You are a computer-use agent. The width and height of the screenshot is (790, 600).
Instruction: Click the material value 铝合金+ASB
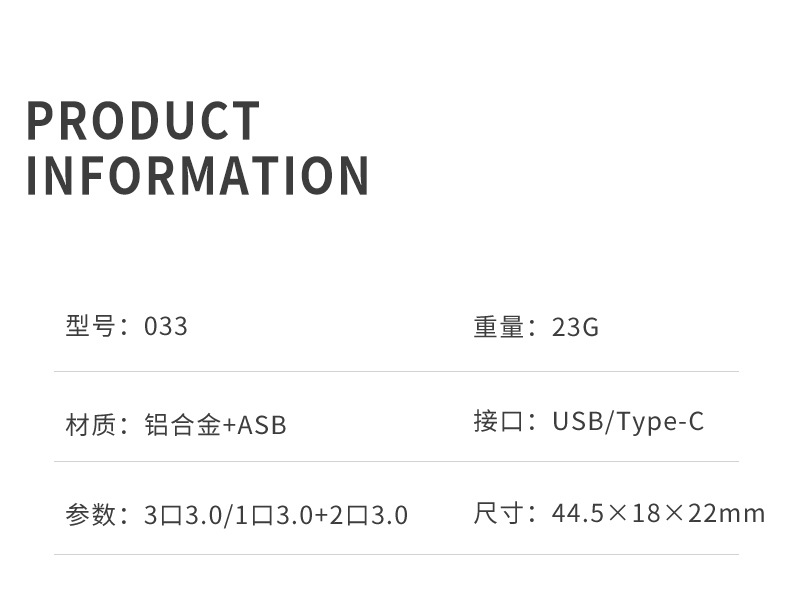click(x=215, y=425)
